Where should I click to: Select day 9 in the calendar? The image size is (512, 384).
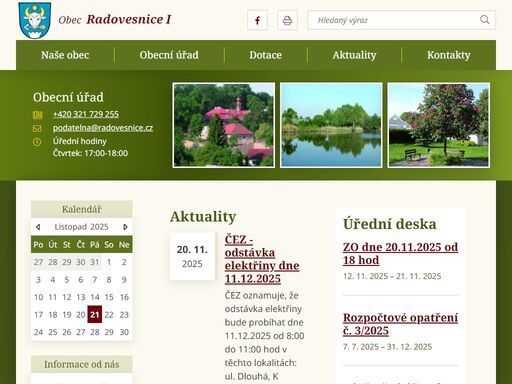coord(124,280)
